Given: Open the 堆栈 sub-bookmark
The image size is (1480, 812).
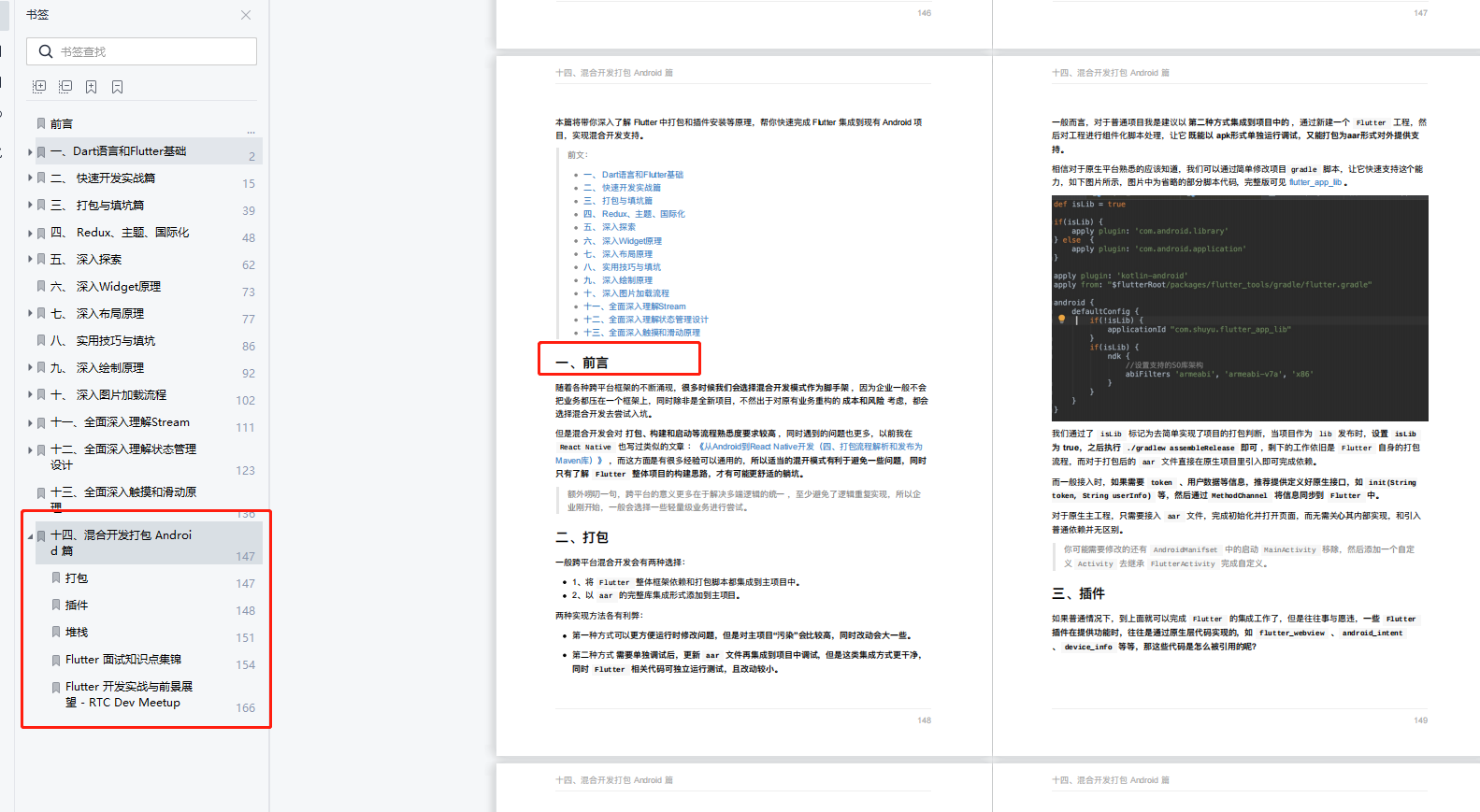Looking at the screenshot, I should 77,633.
